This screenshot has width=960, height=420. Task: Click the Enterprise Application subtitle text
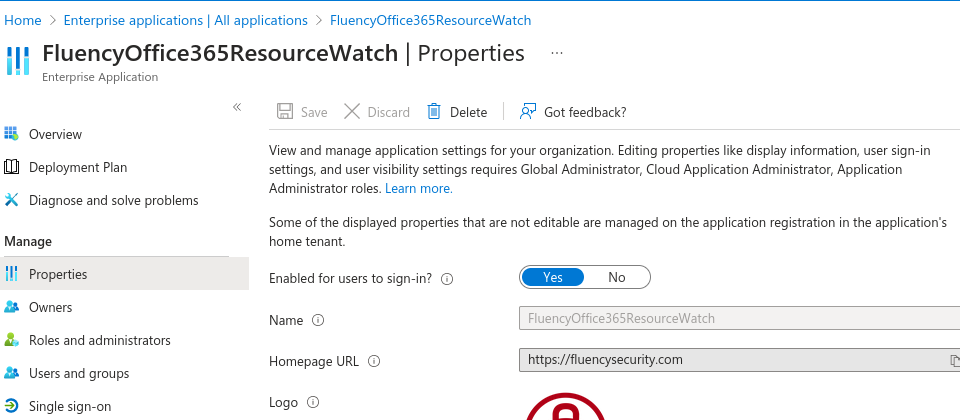coord(100,77)
